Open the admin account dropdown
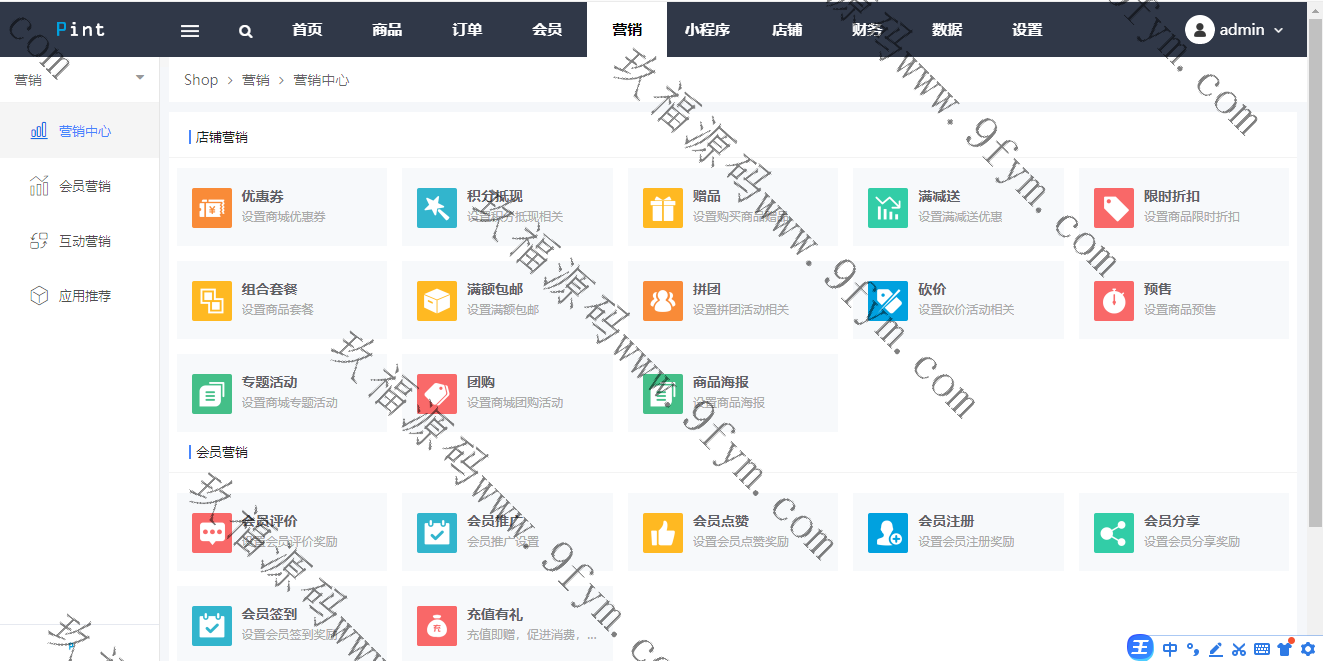Viewport: 1323px width, 661px height. click(1235, 29)
